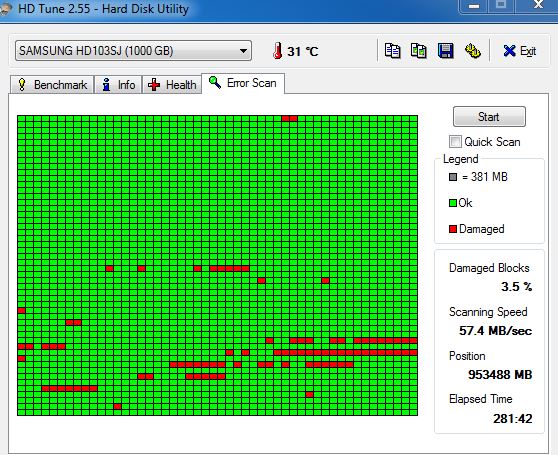
Task: Switch to the Health tab
Action: 172,85
